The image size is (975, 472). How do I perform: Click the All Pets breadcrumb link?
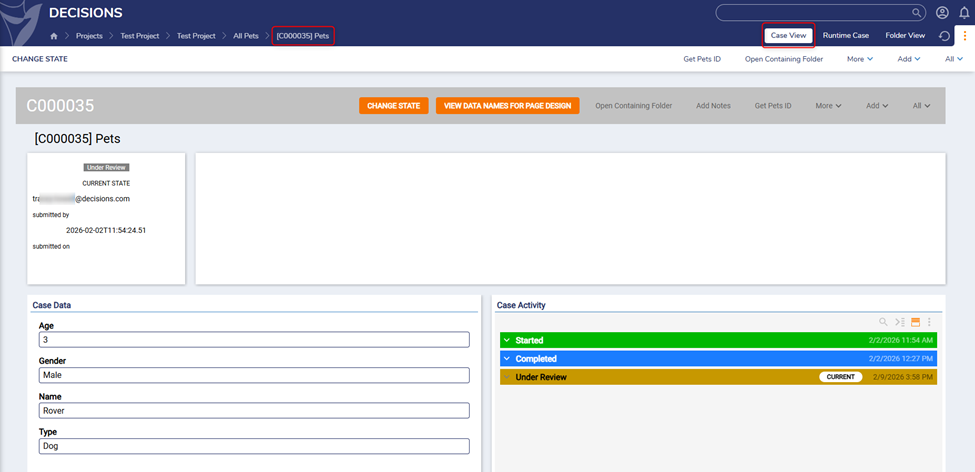tap(245, 36)
